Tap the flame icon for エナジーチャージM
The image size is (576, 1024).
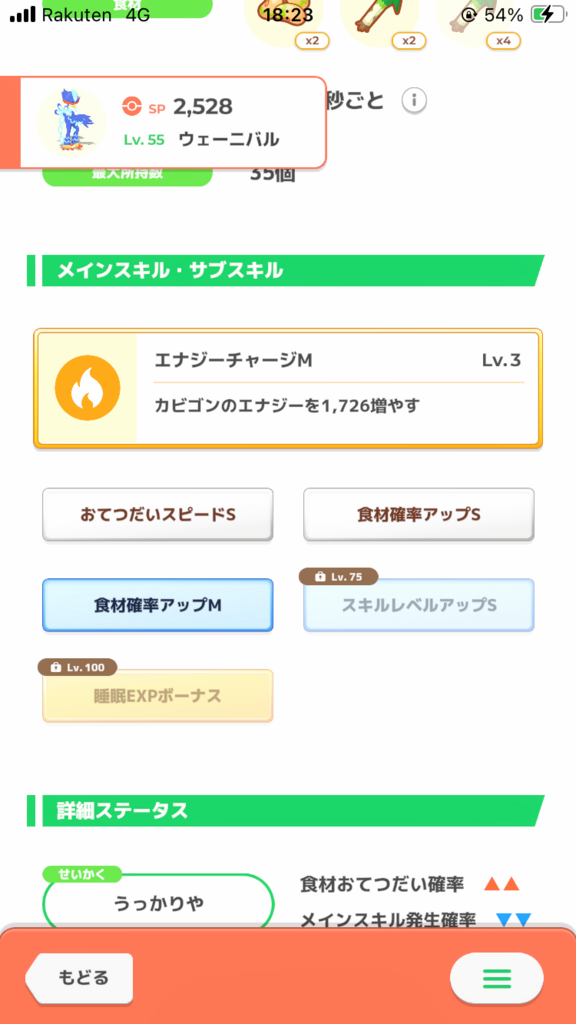[88, 389]
